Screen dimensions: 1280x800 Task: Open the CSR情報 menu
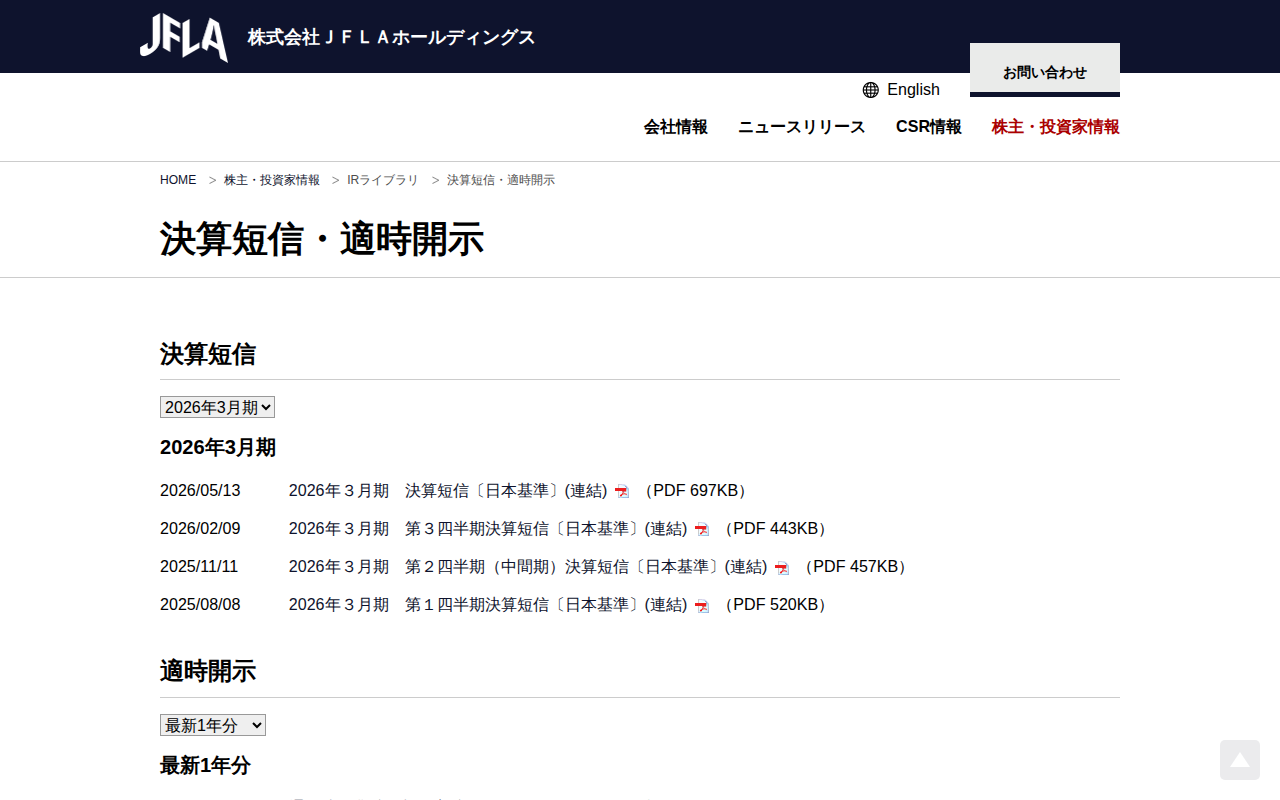click(929, 127)
